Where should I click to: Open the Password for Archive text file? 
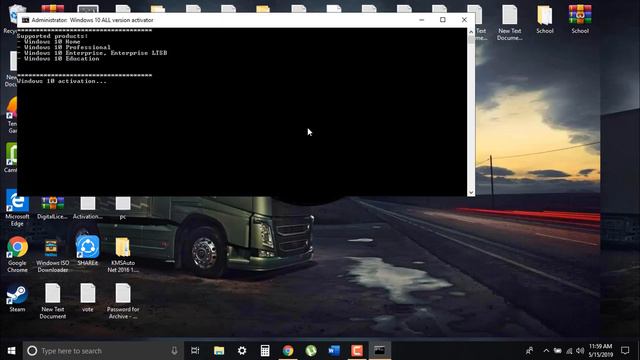pyautogui.click(x=122, y=301)
